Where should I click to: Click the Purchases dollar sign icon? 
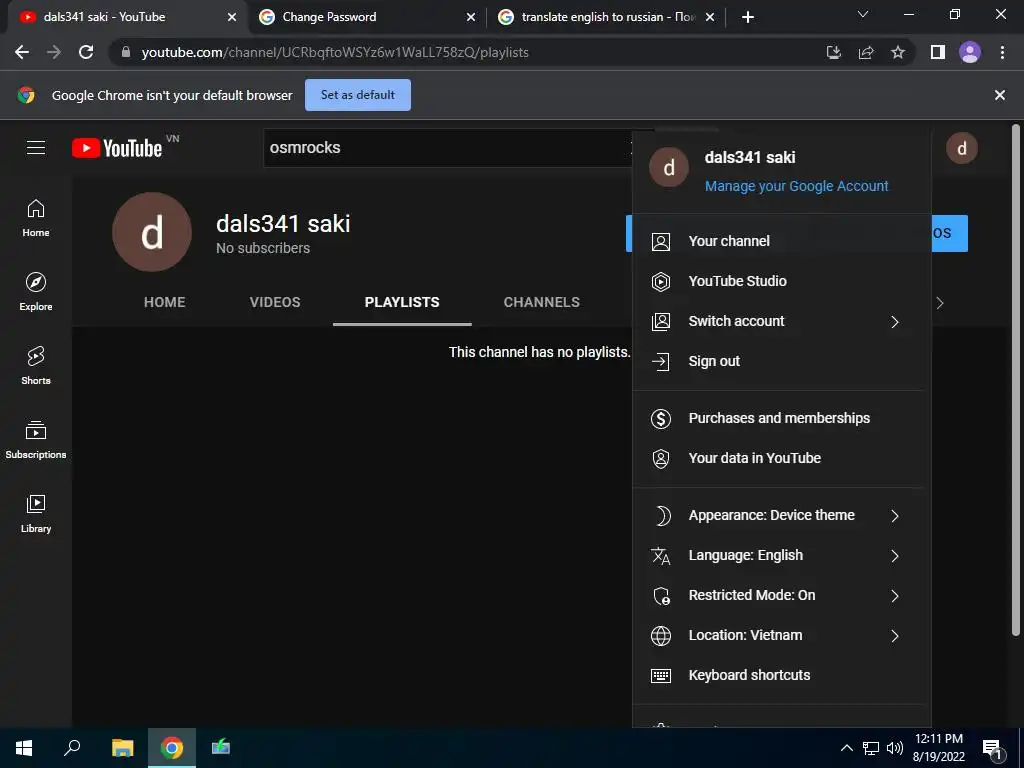pos(661,419)
